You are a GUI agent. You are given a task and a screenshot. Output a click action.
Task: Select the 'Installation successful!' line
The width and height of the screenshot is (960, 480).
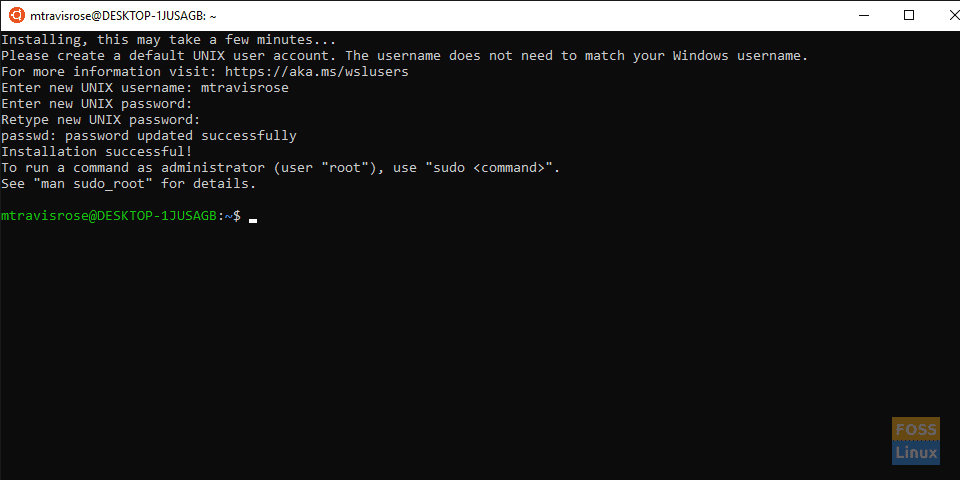[97, 151]
